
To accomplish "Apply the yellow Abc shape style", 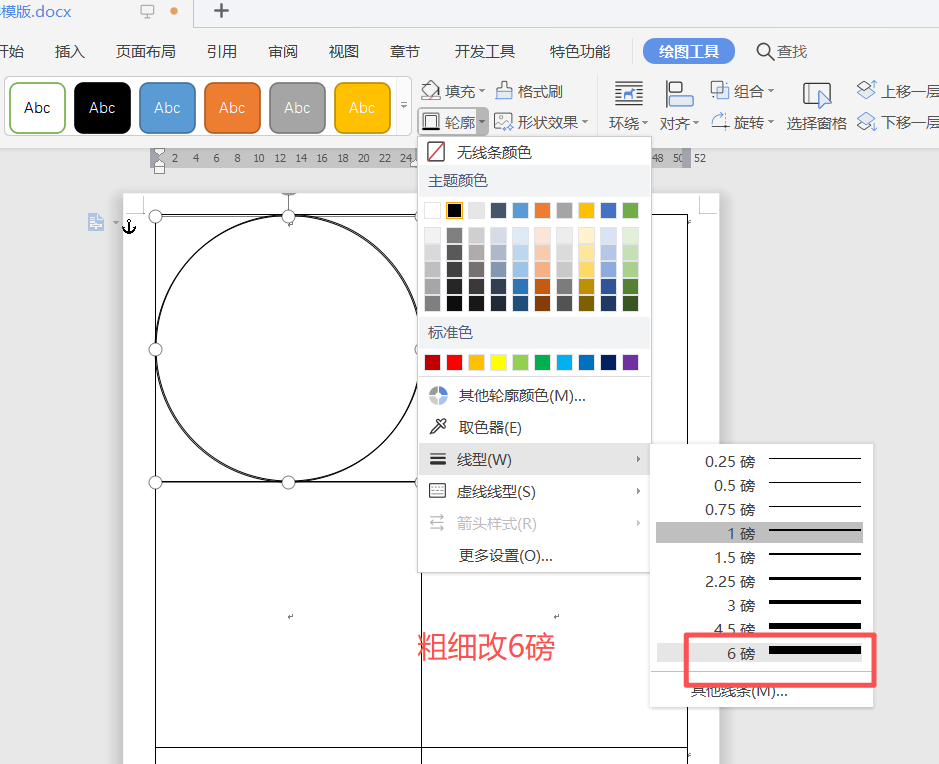I will tap(362, 108).
